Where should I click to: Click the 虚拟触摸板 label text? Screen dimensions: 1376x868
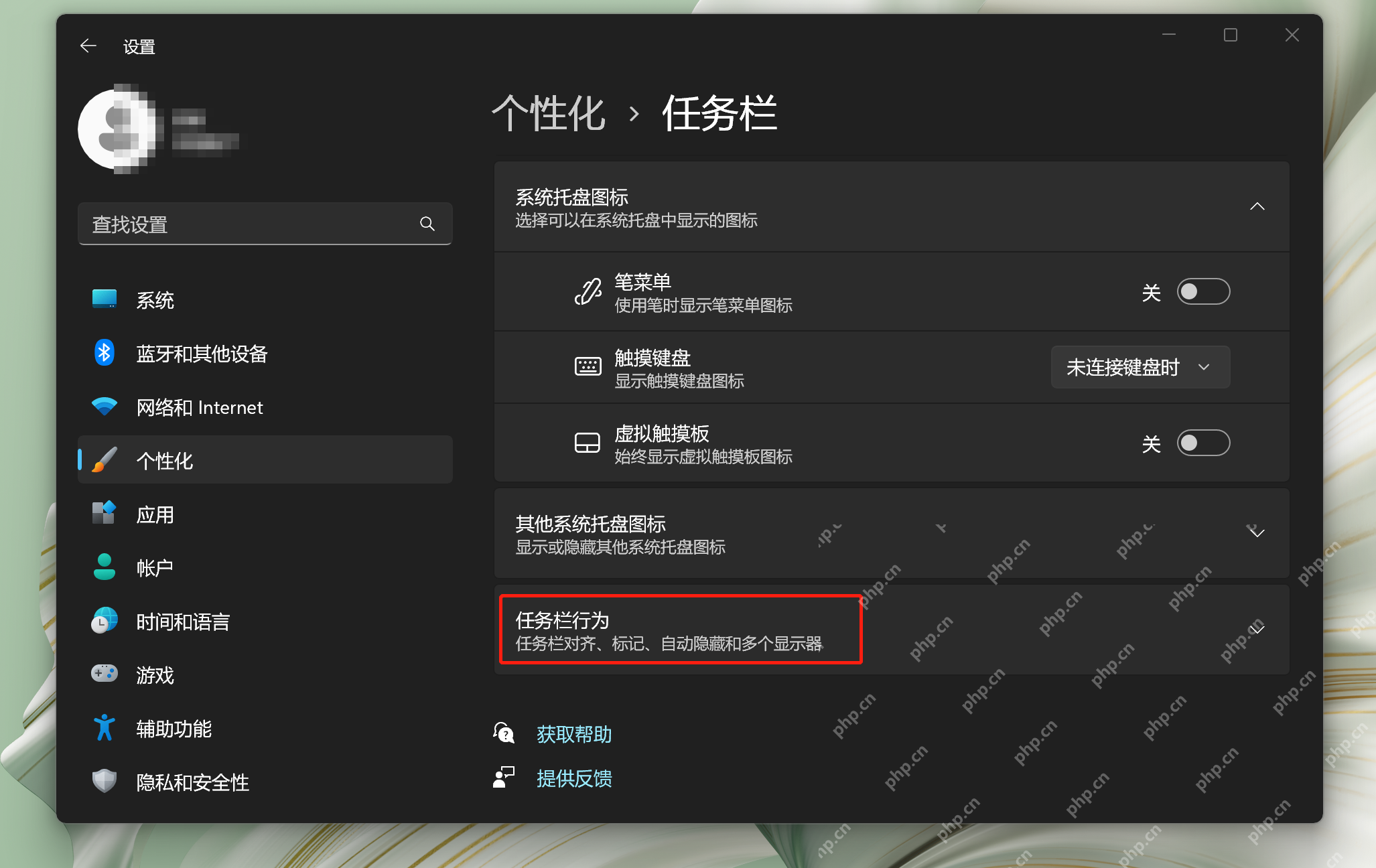point(662,433)
